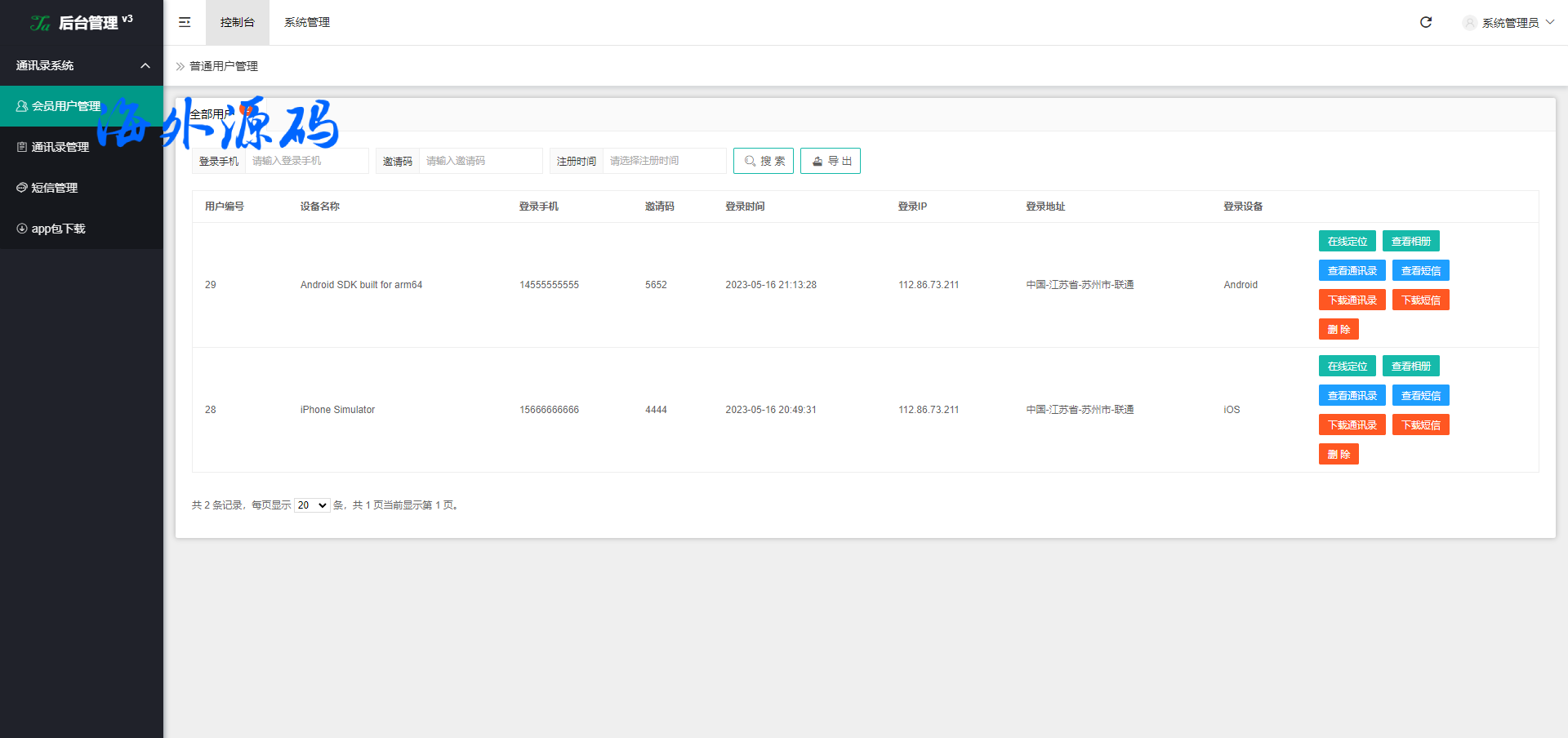Click the refresh icon in top bar

point(1426,22)
